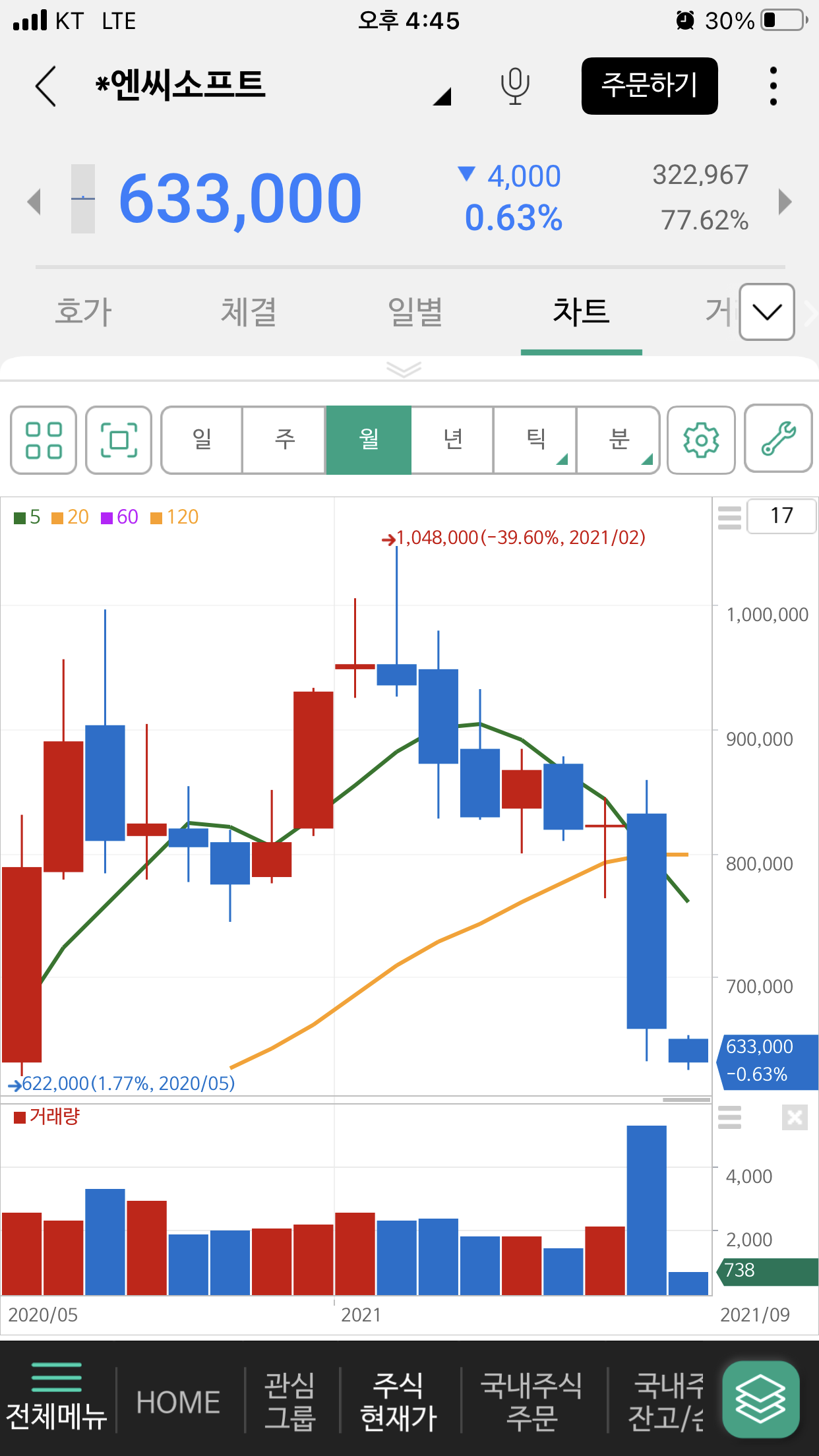The height and width of the screenshot is (1456, 819).
Task: Go to 주식 현재가 in bottom bar
Action: 398,1401
